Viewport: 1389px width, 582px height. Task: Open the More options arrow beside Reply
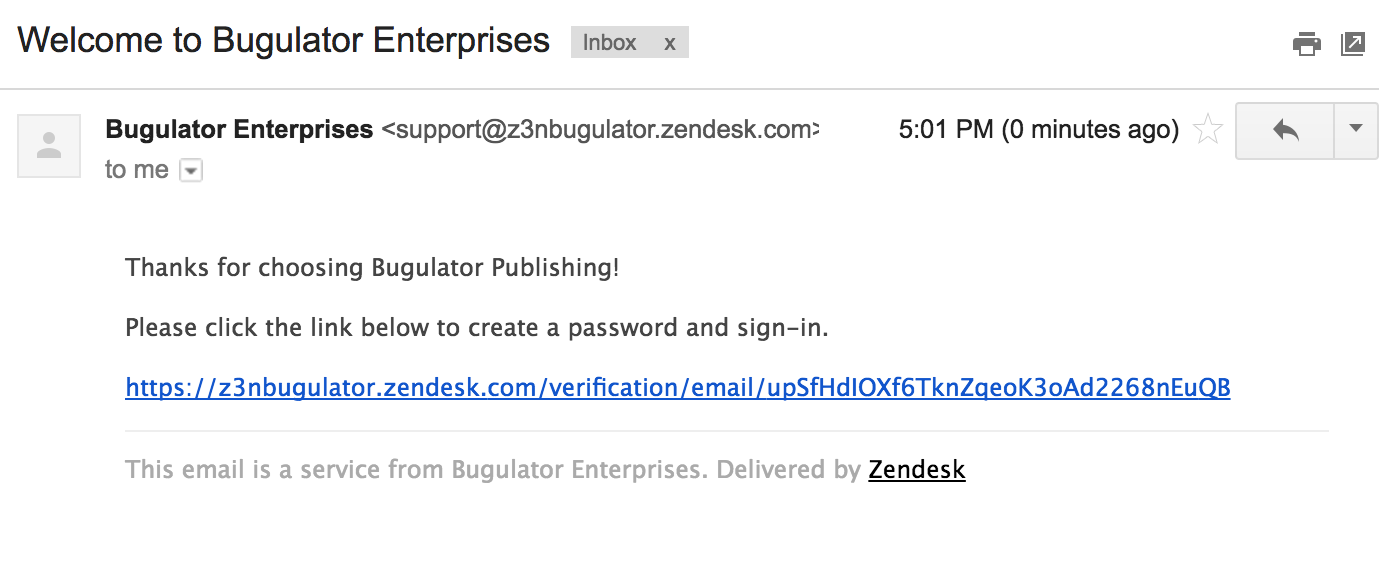[1356, 130]
